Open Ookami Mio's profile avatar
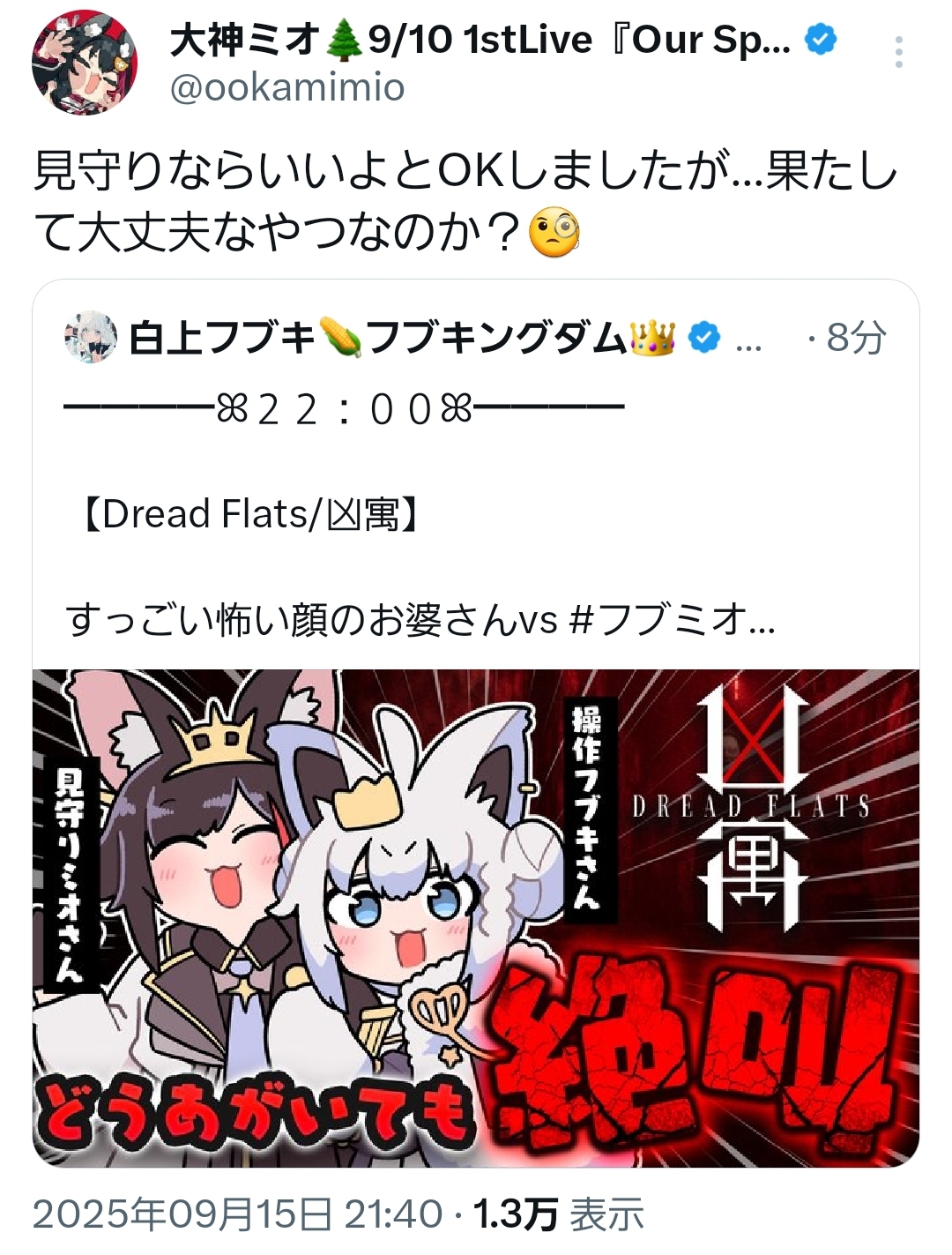Image resolution: width=952 pixels, height=1255 pixels. (85, 63)
